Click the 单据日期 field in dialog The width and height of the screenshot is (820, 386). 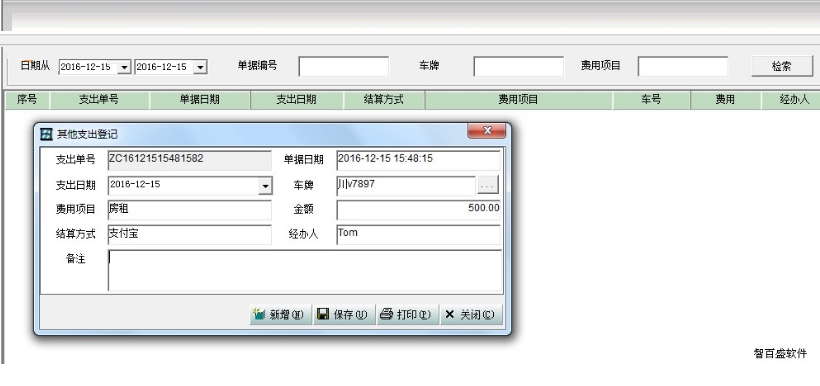pyautogui.click(x=418, y=160)
